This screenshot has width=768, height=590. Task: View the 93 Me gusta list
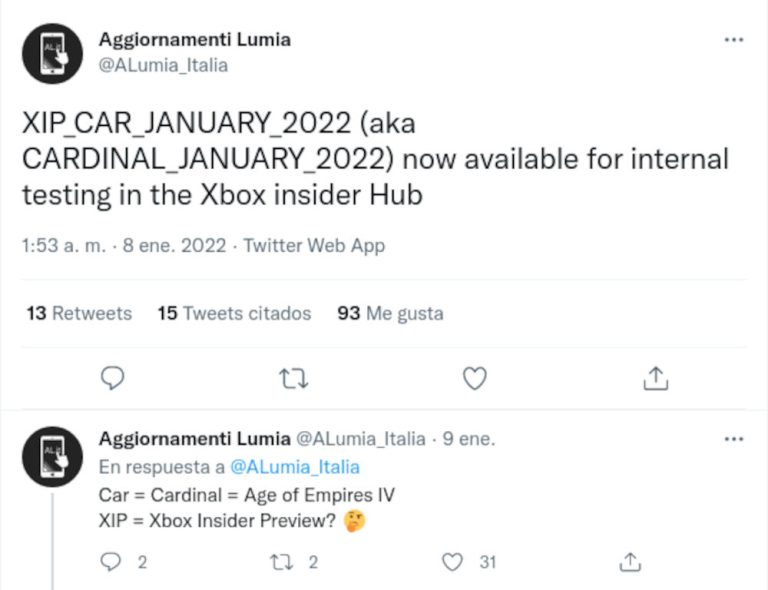[x=390, y=313]
